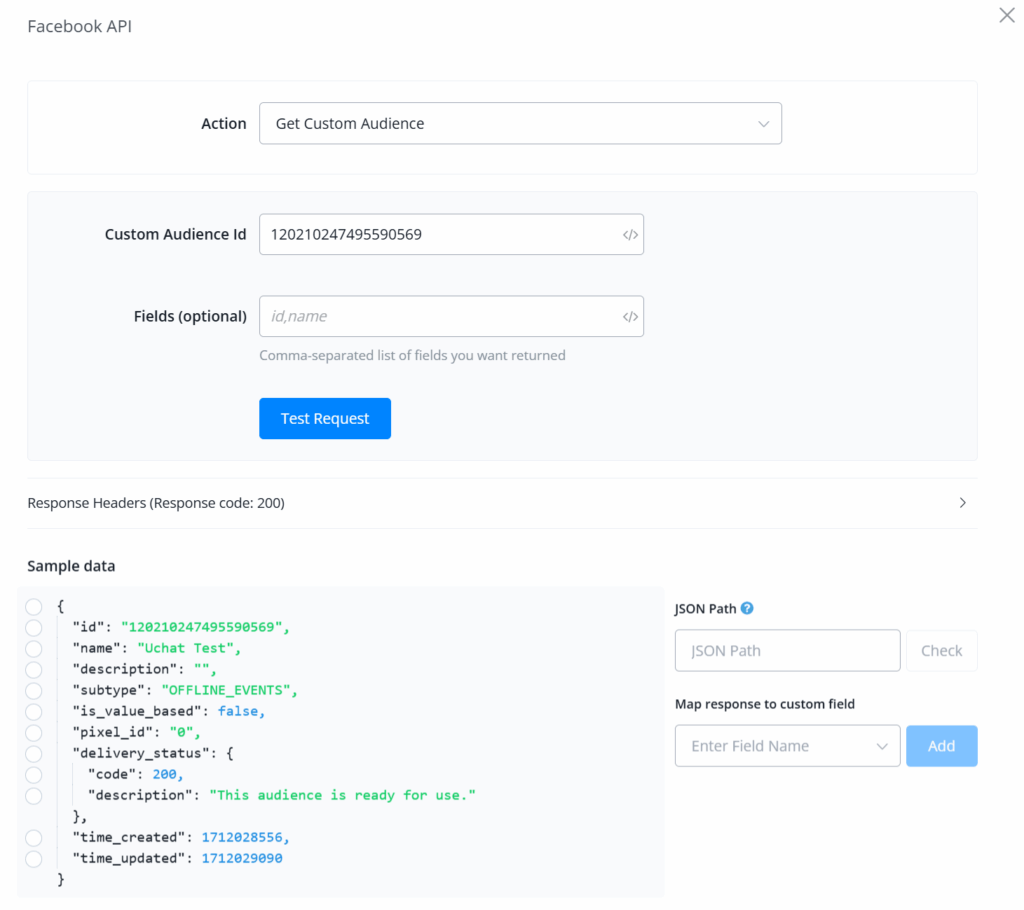This screenshot has width=1024, height=910.
Task: Click the JSON Path help icon
Action: point(747,608)
